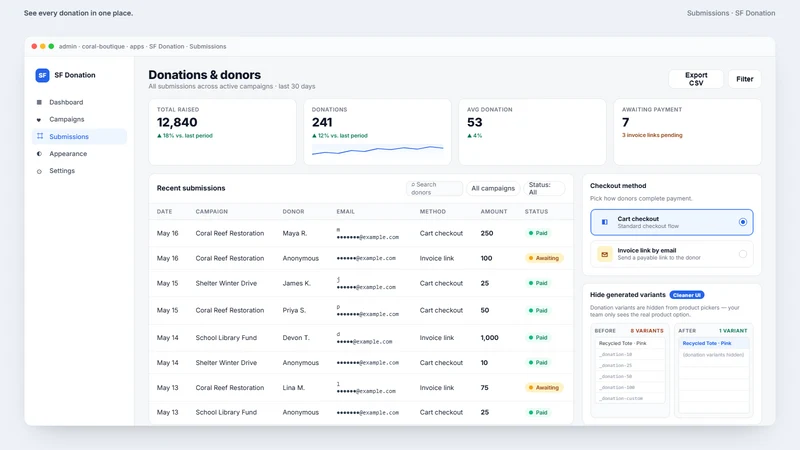The height and width of the screenshot is (450, 800).
Task: Click the Dashboard grid icon
Action: click(39, 102)
